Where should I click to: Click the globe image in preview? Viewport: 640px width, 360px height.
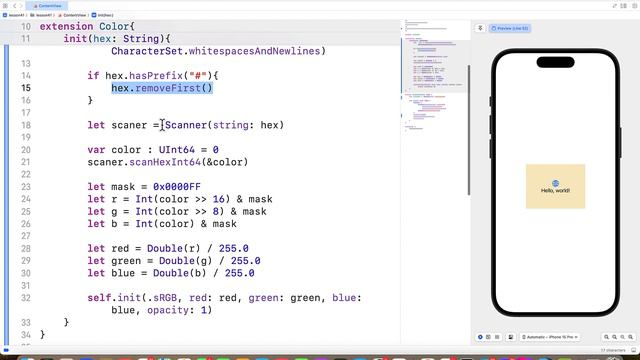(x=555, y=183)
